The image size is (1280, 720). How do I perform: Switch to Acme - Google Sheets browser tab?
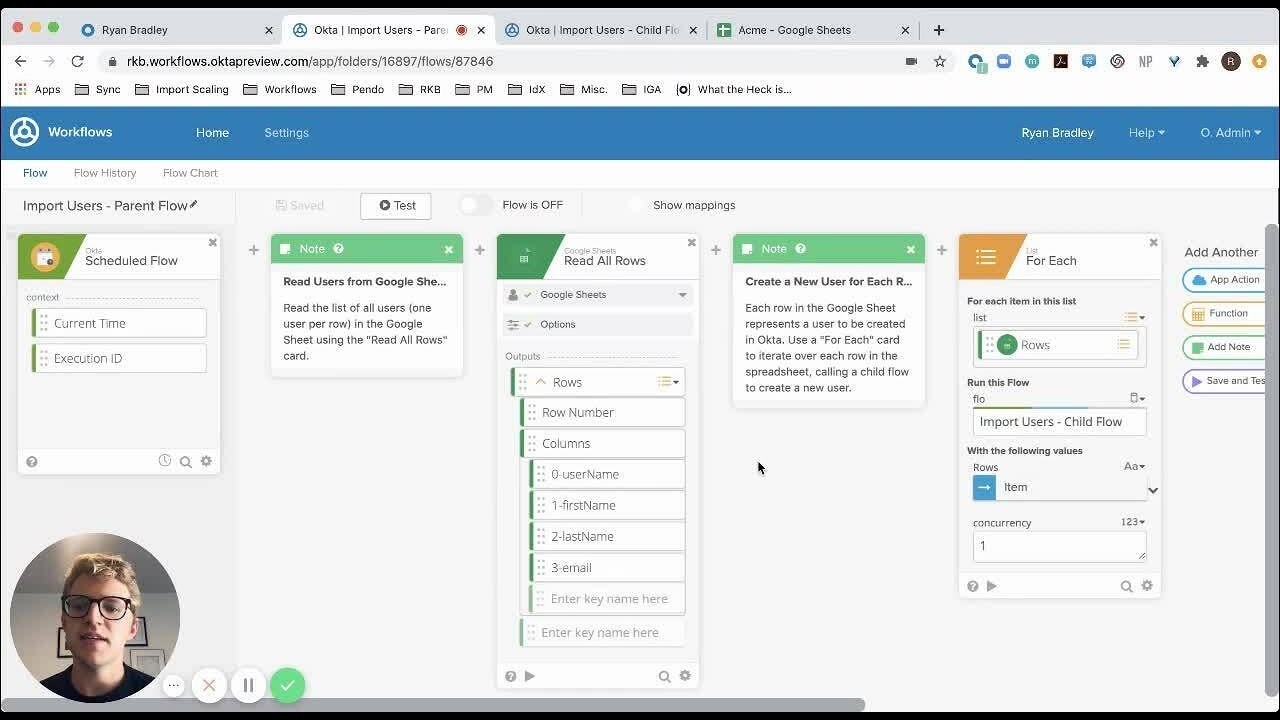814,30
